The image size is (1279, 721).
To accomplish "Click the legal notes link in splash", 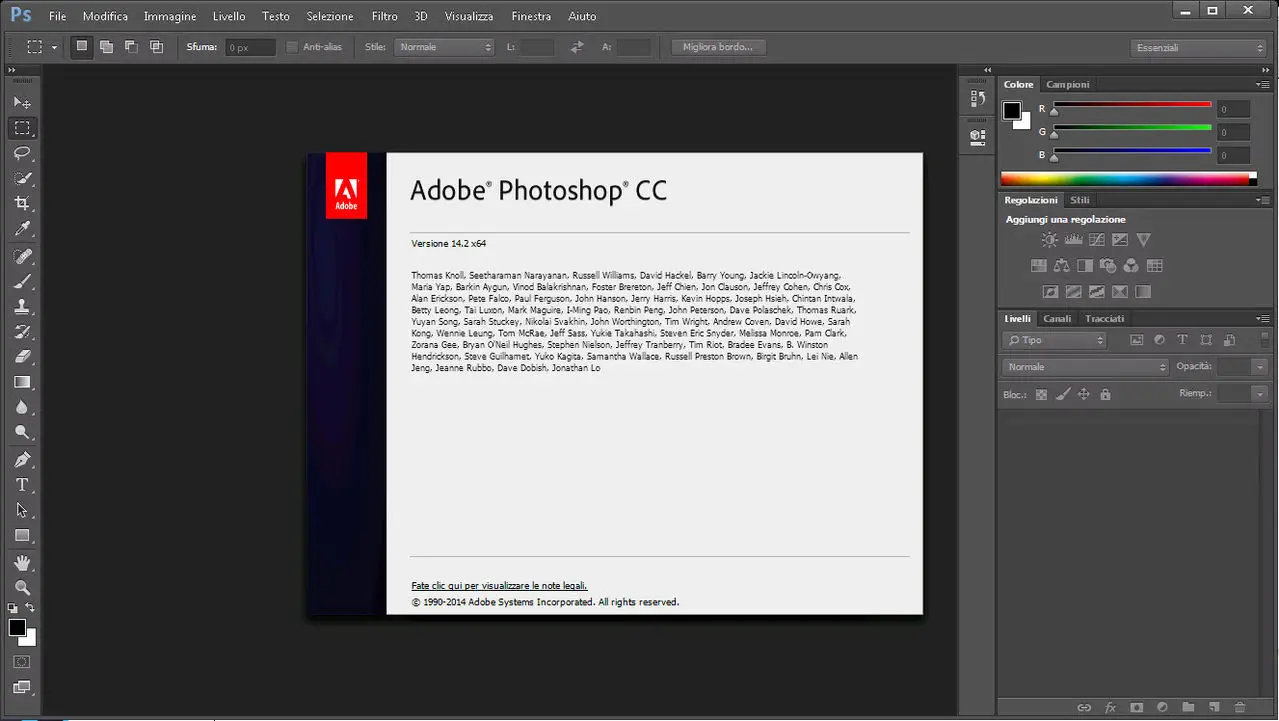I will pyautogui.click(x=499, y=586).
